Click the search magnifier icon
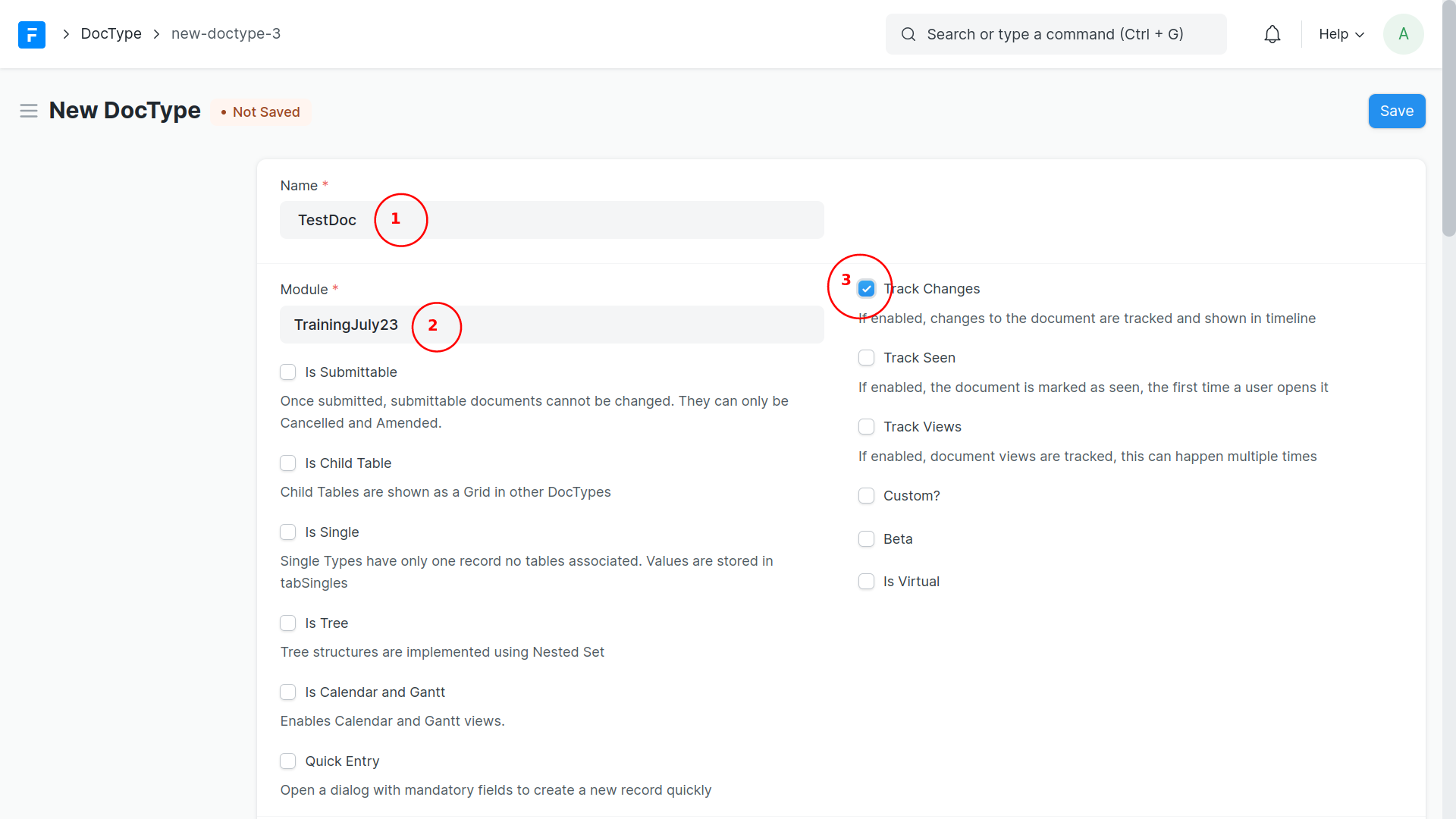Image resolution: width=1456 pixels, height=819 pixels. [x=908, y=34]
